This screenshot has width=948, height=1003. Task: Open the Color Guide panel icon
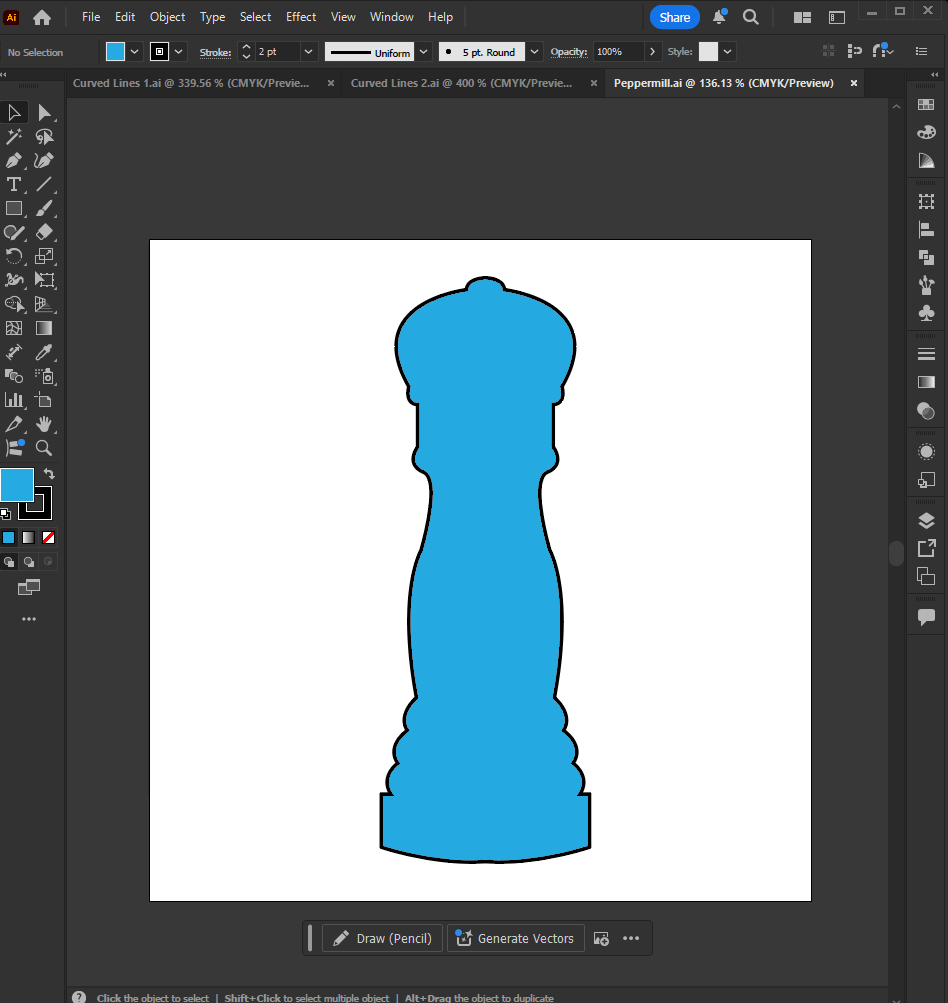(x=926, y=161)
